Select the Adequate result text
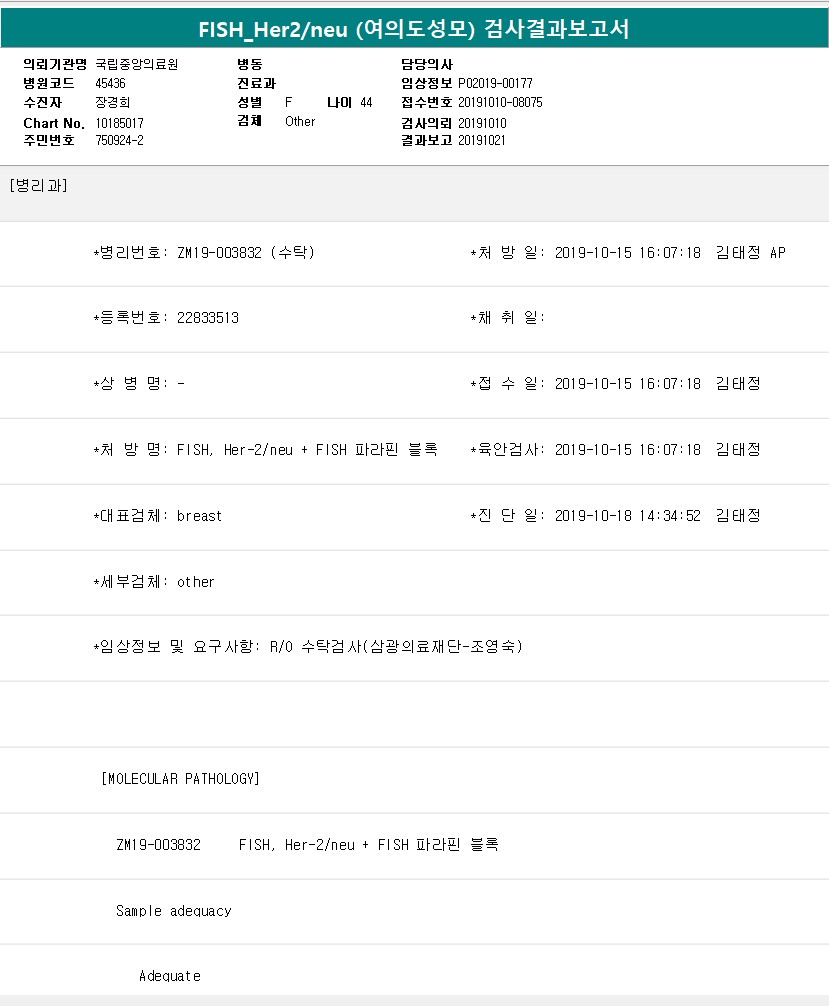Image resolution: width=829 pixels, height=1006 pixels. pos(170,975)
